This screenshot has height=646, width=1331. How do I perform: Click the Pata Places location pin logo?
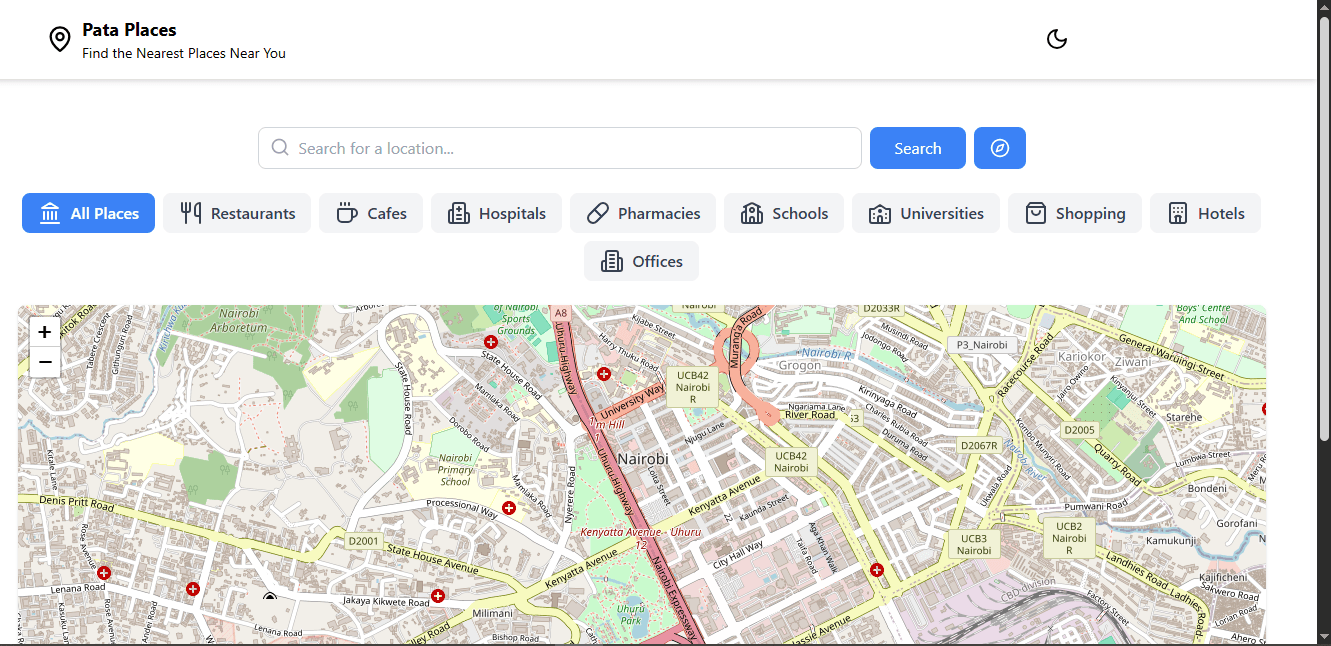tap(60, 39)
